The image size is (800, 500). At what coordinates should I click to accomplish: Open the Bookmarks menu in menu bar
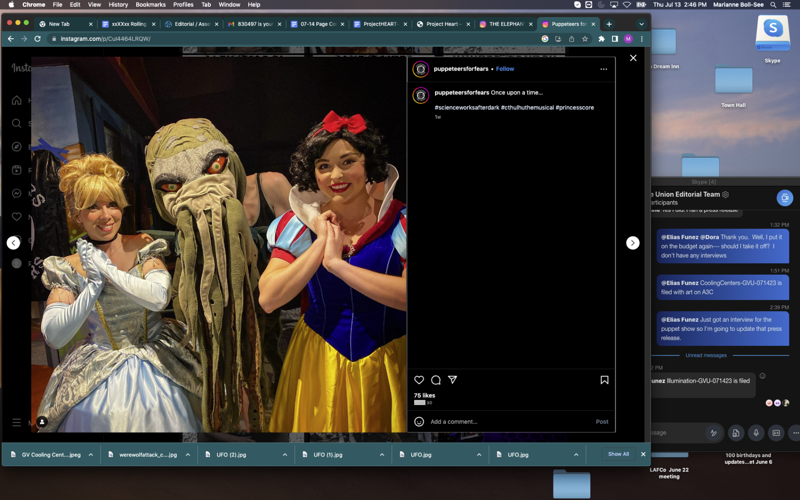click(150, 5)
